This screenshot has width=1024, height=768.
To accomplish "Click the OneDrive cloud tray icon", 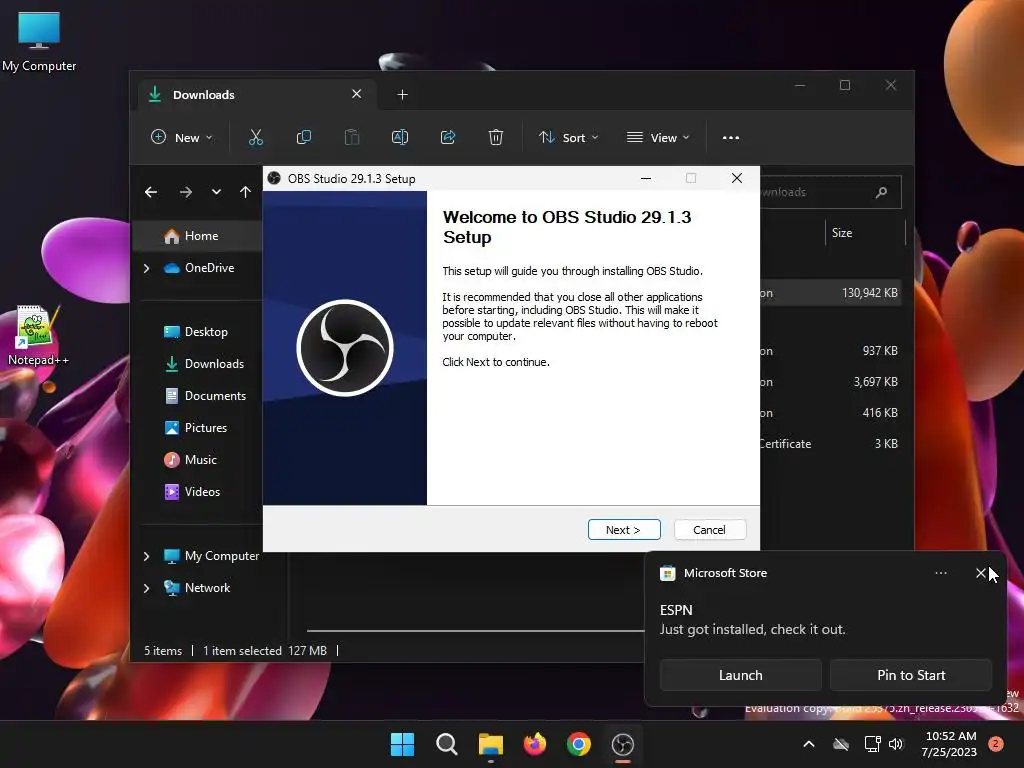I will pos(841,744).
